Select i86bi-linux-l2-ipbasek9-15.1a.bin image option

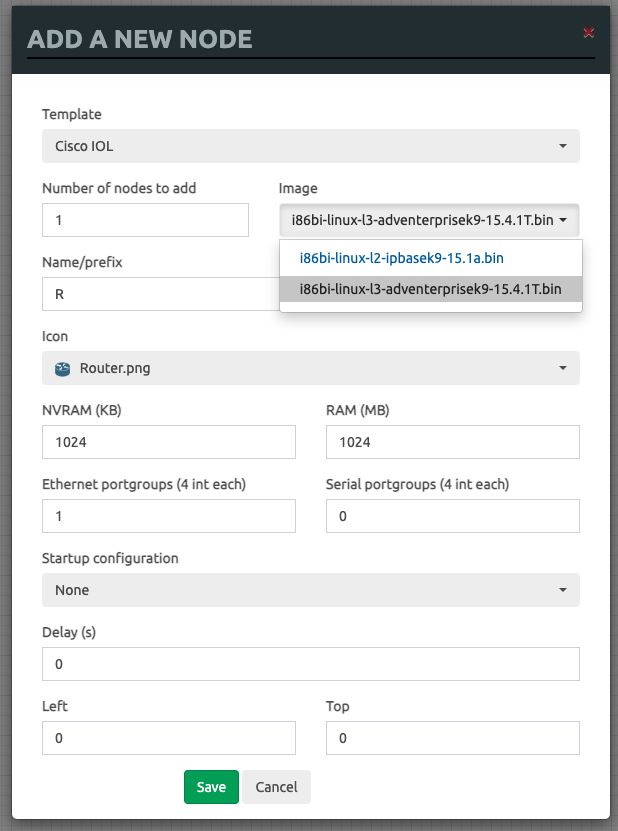[430, 258]
